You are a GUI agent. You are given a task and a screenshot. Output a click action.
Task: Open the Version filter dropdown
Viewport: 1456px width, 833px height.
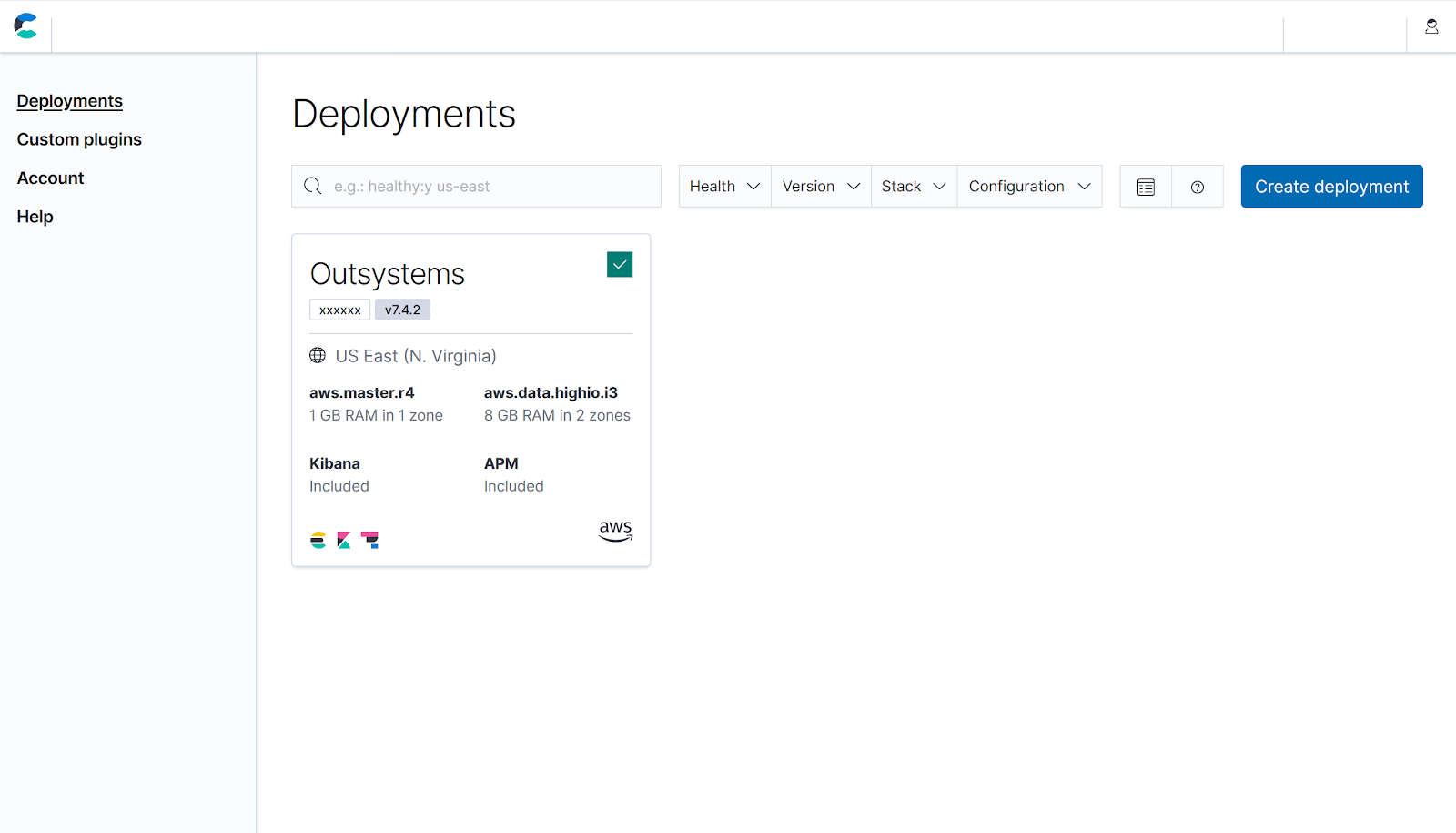point(822,187)
